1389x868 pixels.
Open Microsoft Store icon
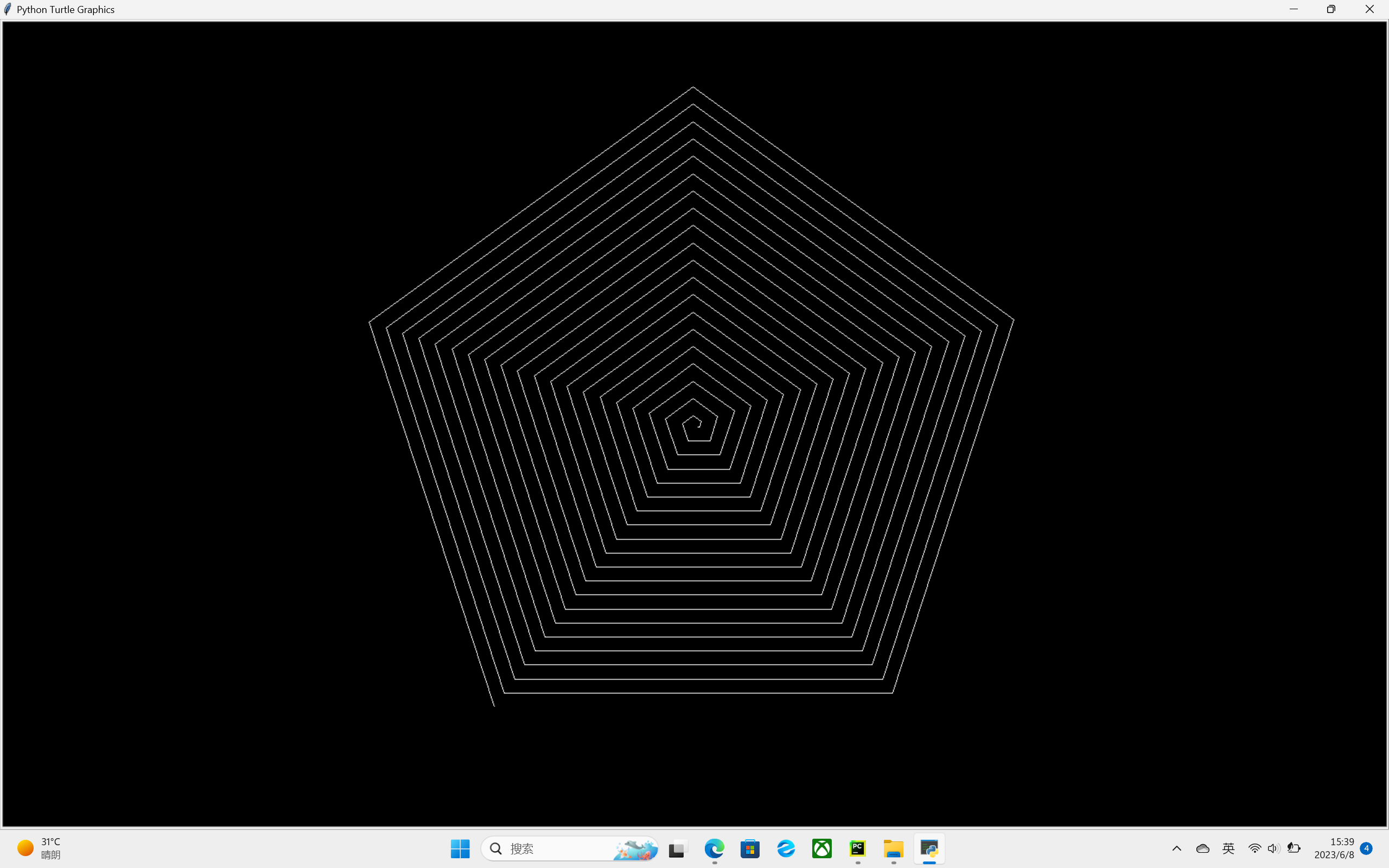750,848
